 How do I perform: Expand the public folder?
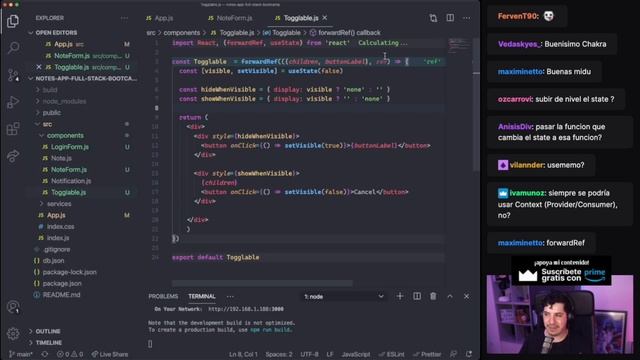[x=52, y=113]
